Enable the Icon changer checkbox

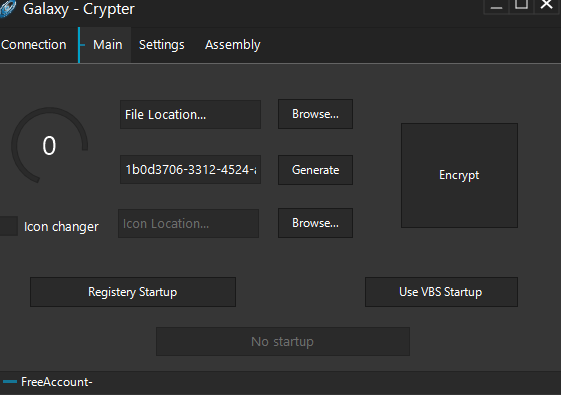tap(9, 226)
